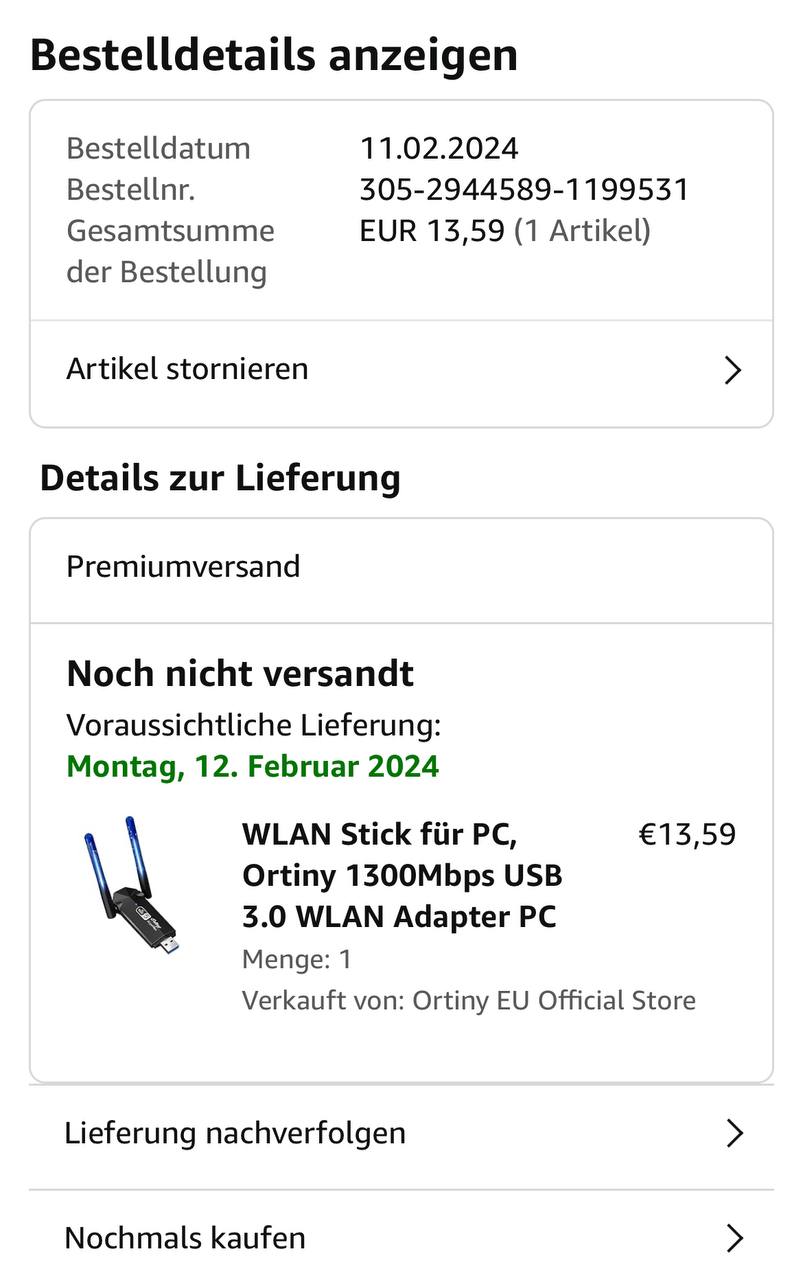Screen dimensions: 803x1280
Task: Open Lieferung nachverfolgen
Action: [x=235, y=1133]
